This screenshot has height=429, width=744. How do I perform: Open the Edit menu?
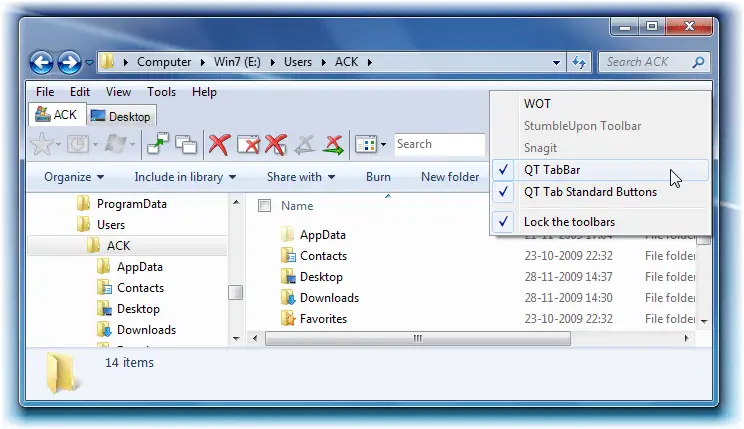[x=80, y=92]
